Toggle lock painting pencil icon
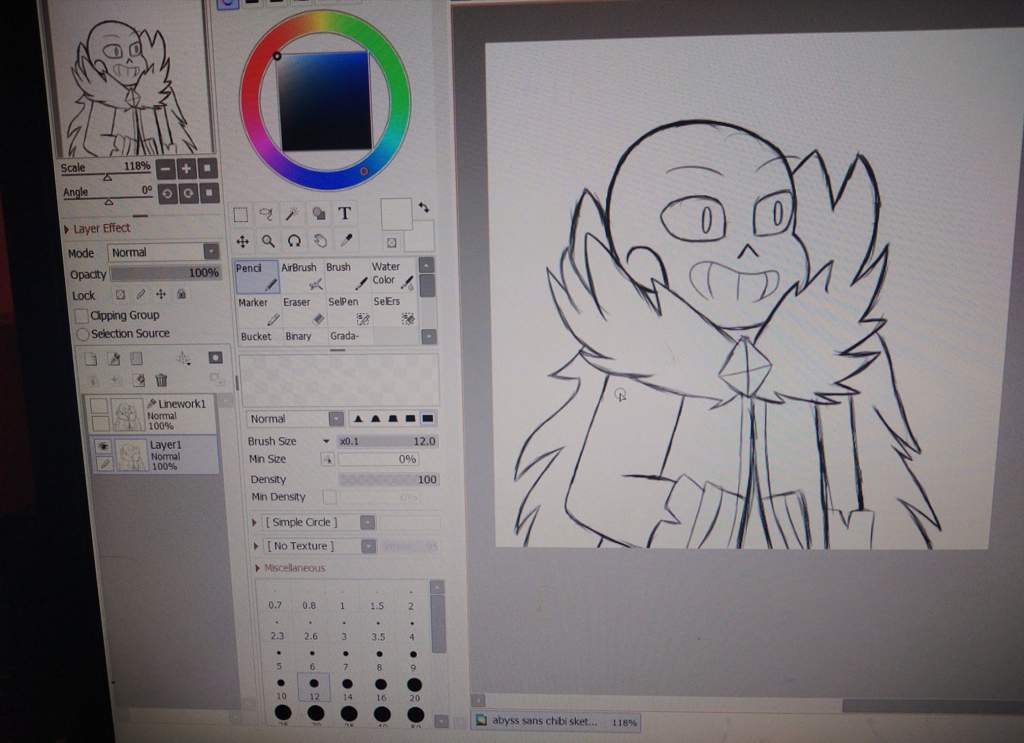 click(140, 294)
